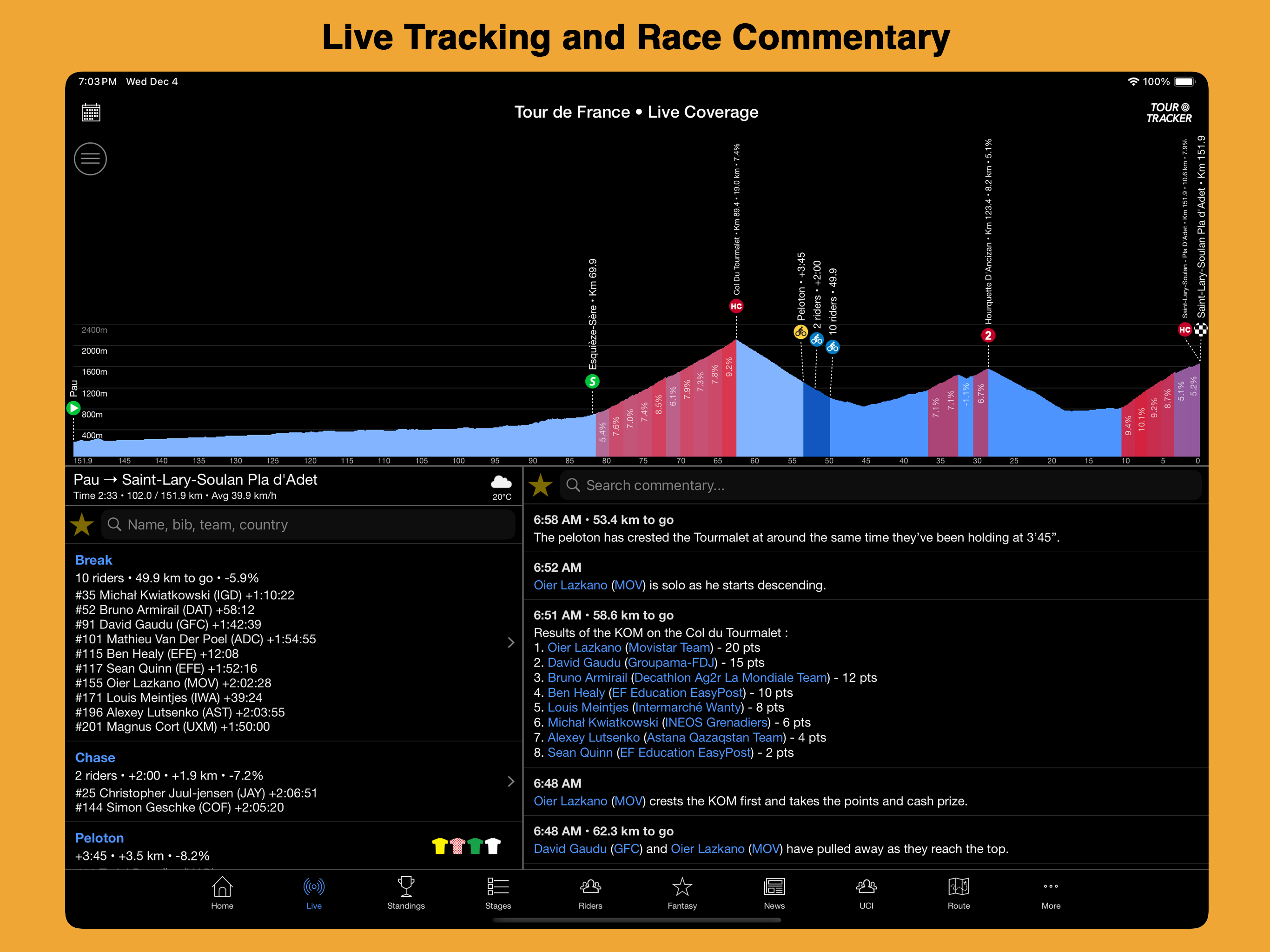Open INEOS Grenadiers team link
The image size is (1270, 952).
click(x=716, y=722)
